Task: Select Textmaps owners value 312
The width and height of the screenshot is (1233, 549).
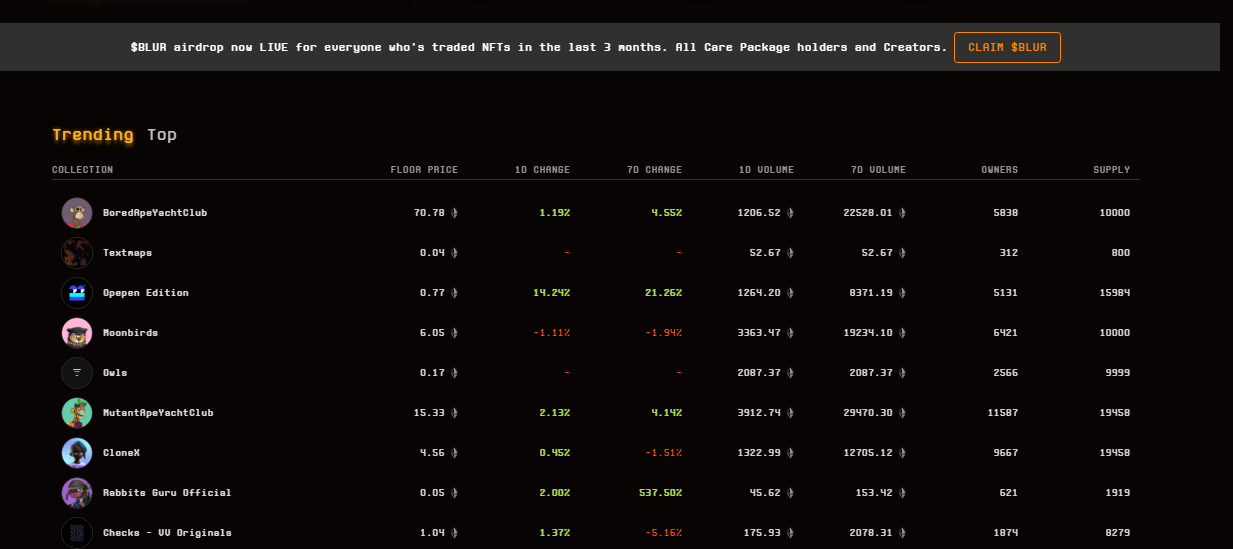Action: pos(1009,253)
